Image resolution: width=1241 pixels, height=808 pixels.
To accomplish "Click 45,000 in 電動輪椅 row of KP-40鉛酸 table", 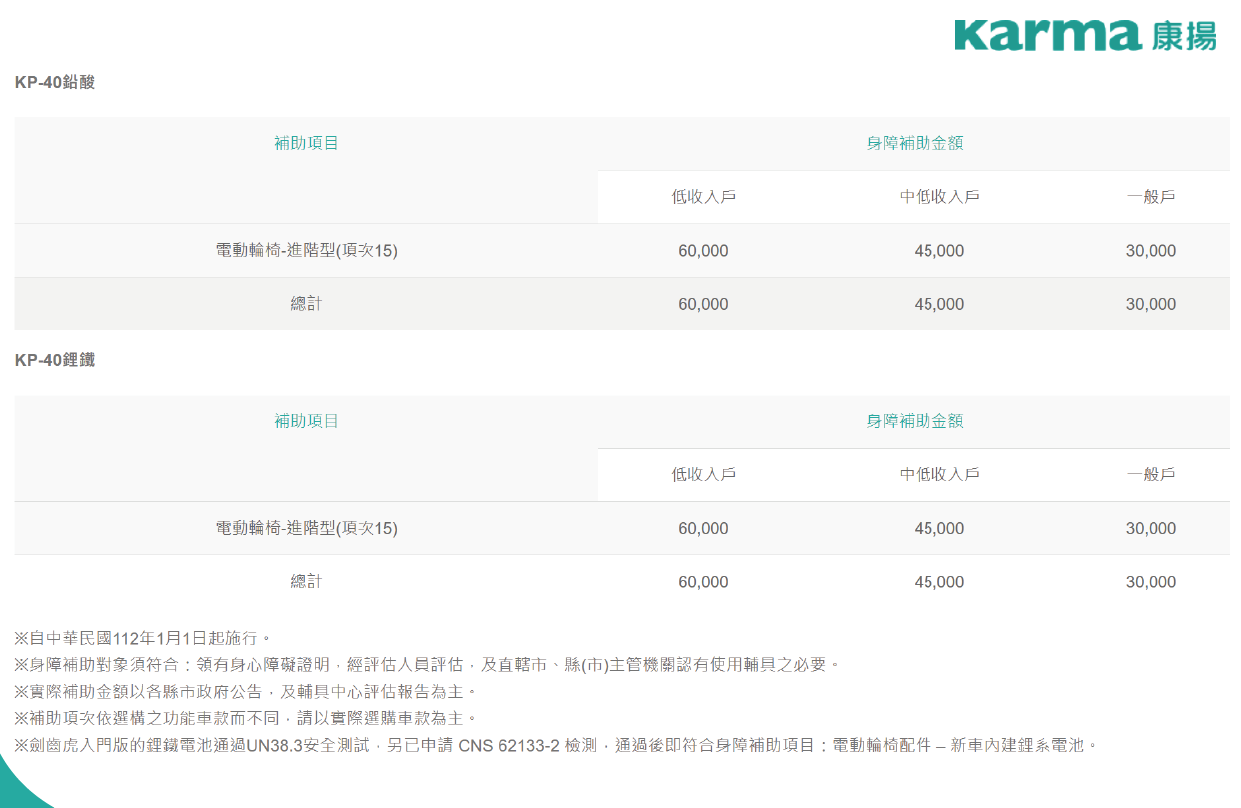I will pyautogui.click(x=939, y=251).
